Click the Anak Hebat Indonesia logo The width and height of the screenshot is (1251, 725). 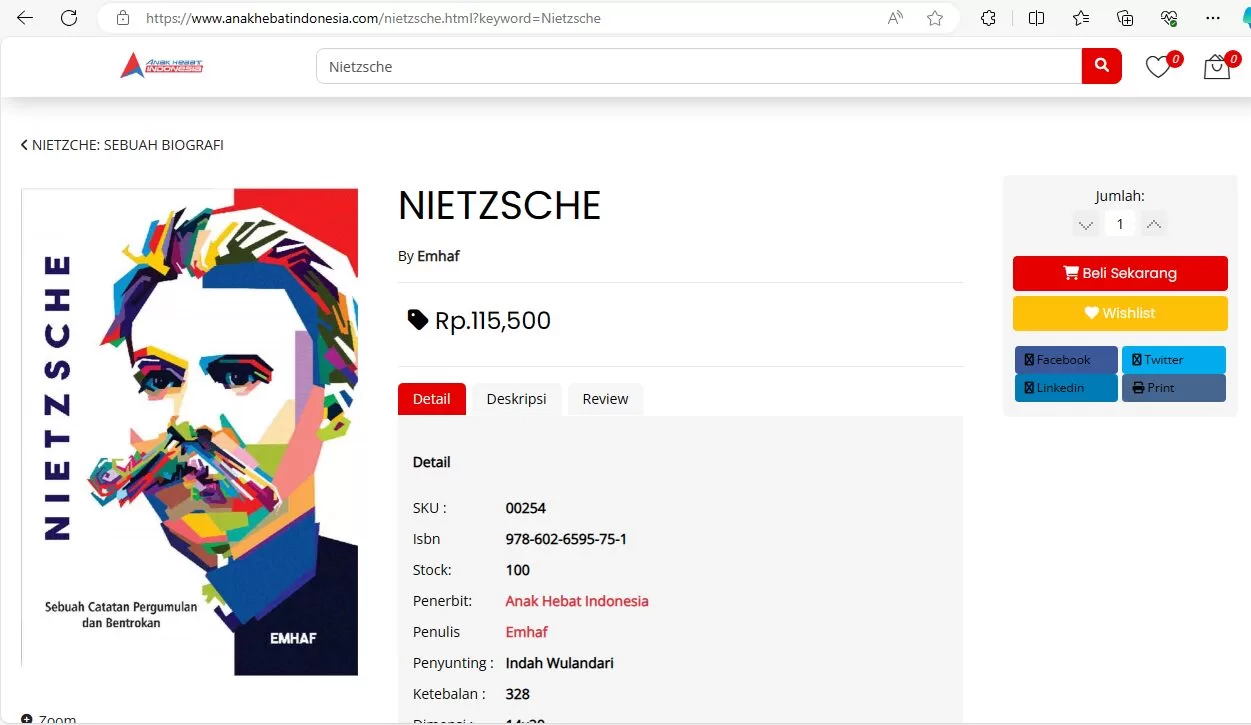pyautogui.click(x=162, y=66)
